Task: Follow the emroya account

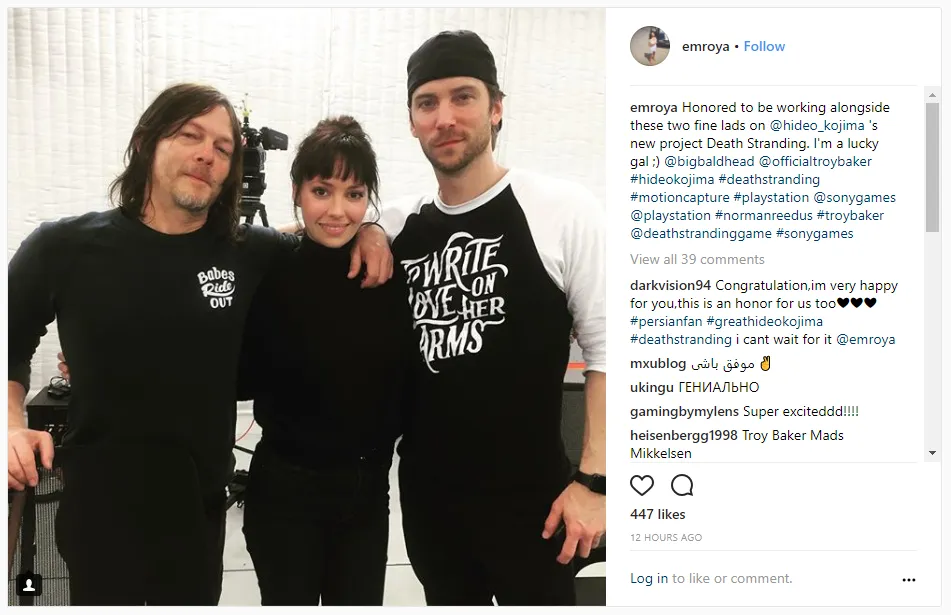Action: (764, 46)
